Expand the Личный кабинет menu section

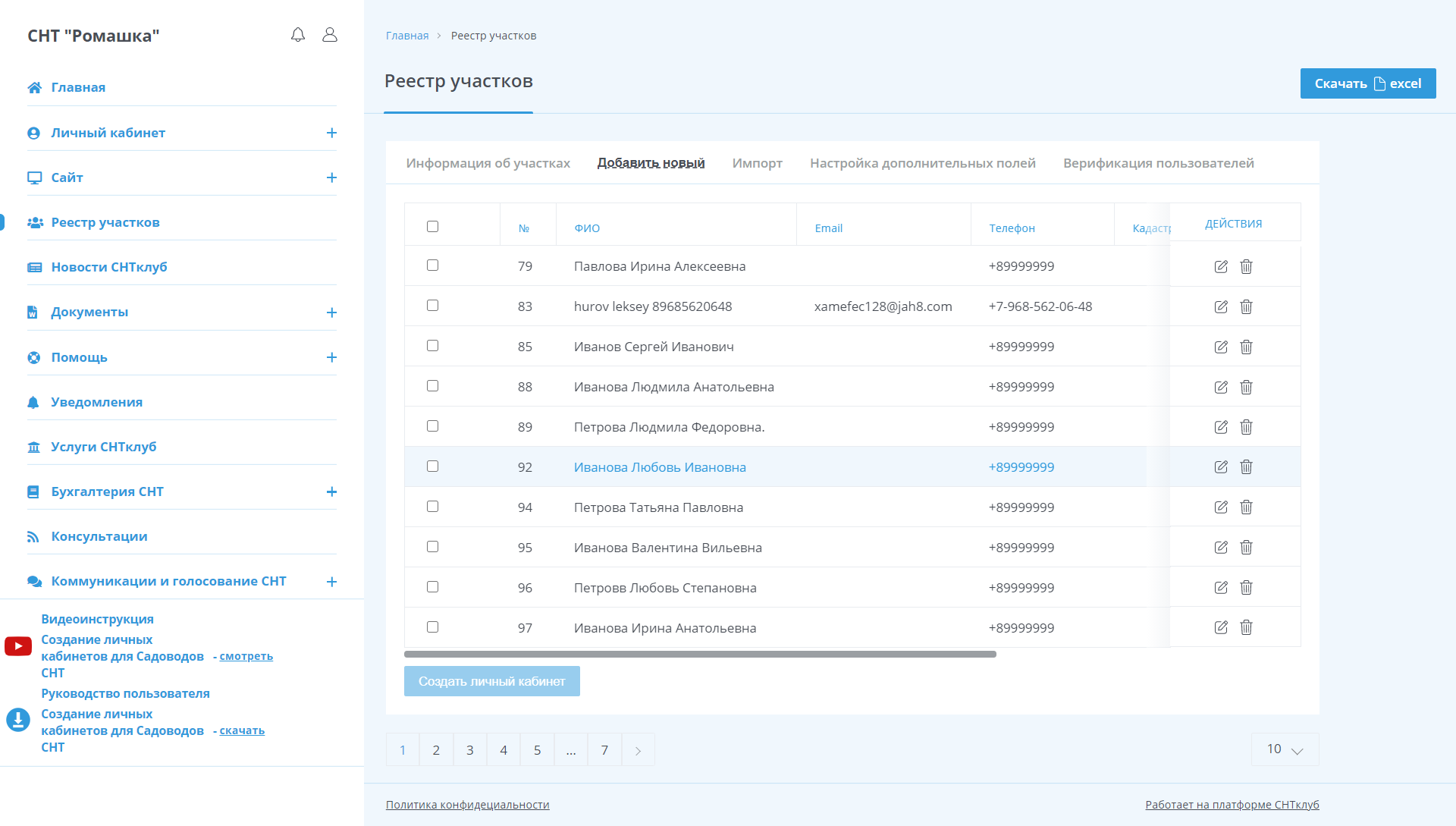pos(331,133)
